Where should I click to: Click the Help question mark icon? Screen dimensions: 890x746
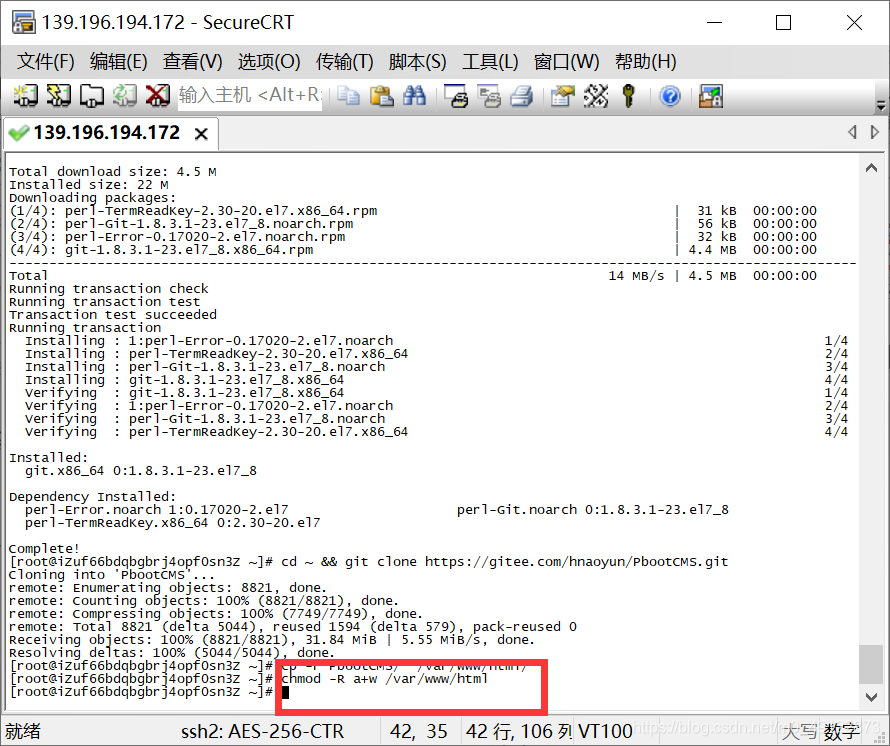point(670,95)
